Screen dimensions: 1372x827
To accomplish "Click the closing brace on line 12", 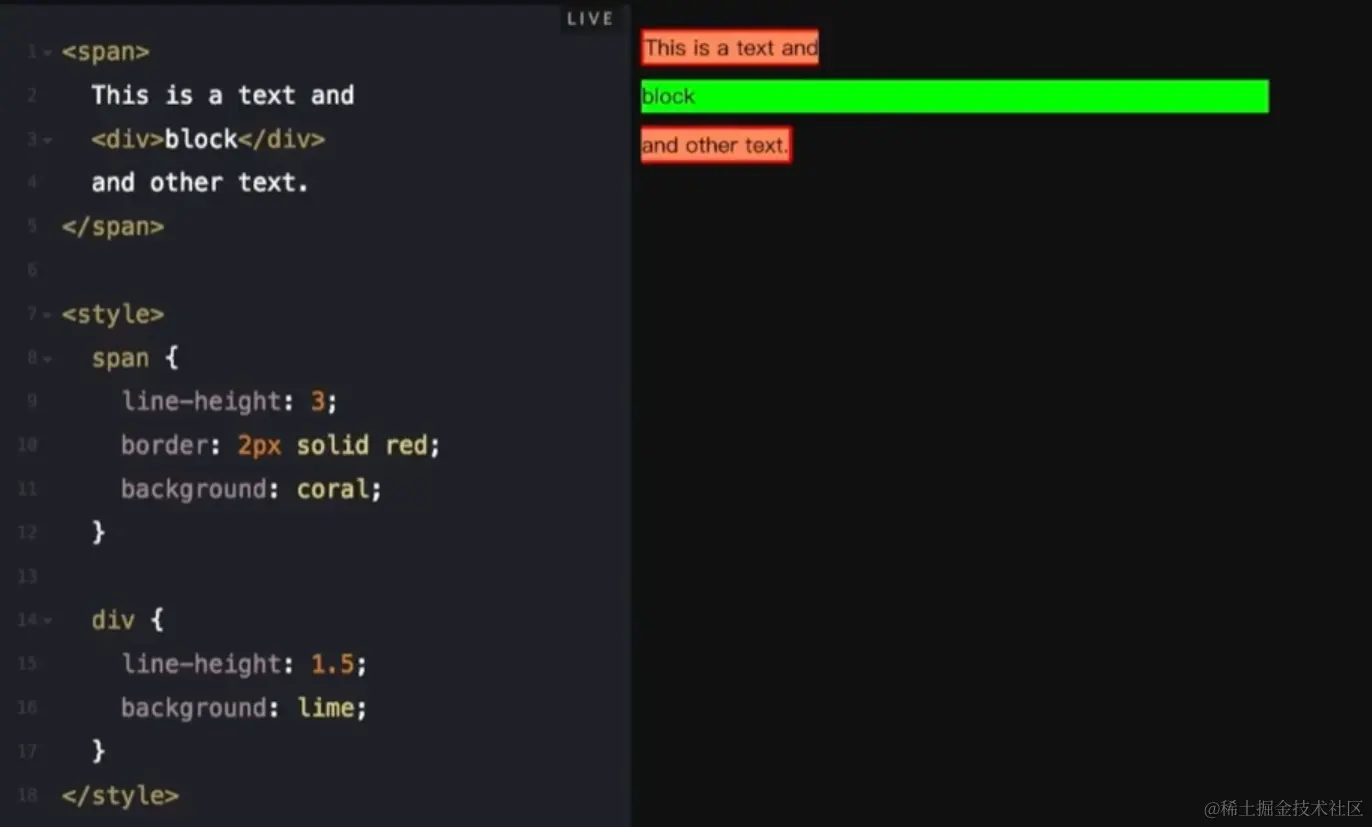I will coord(98,533).
